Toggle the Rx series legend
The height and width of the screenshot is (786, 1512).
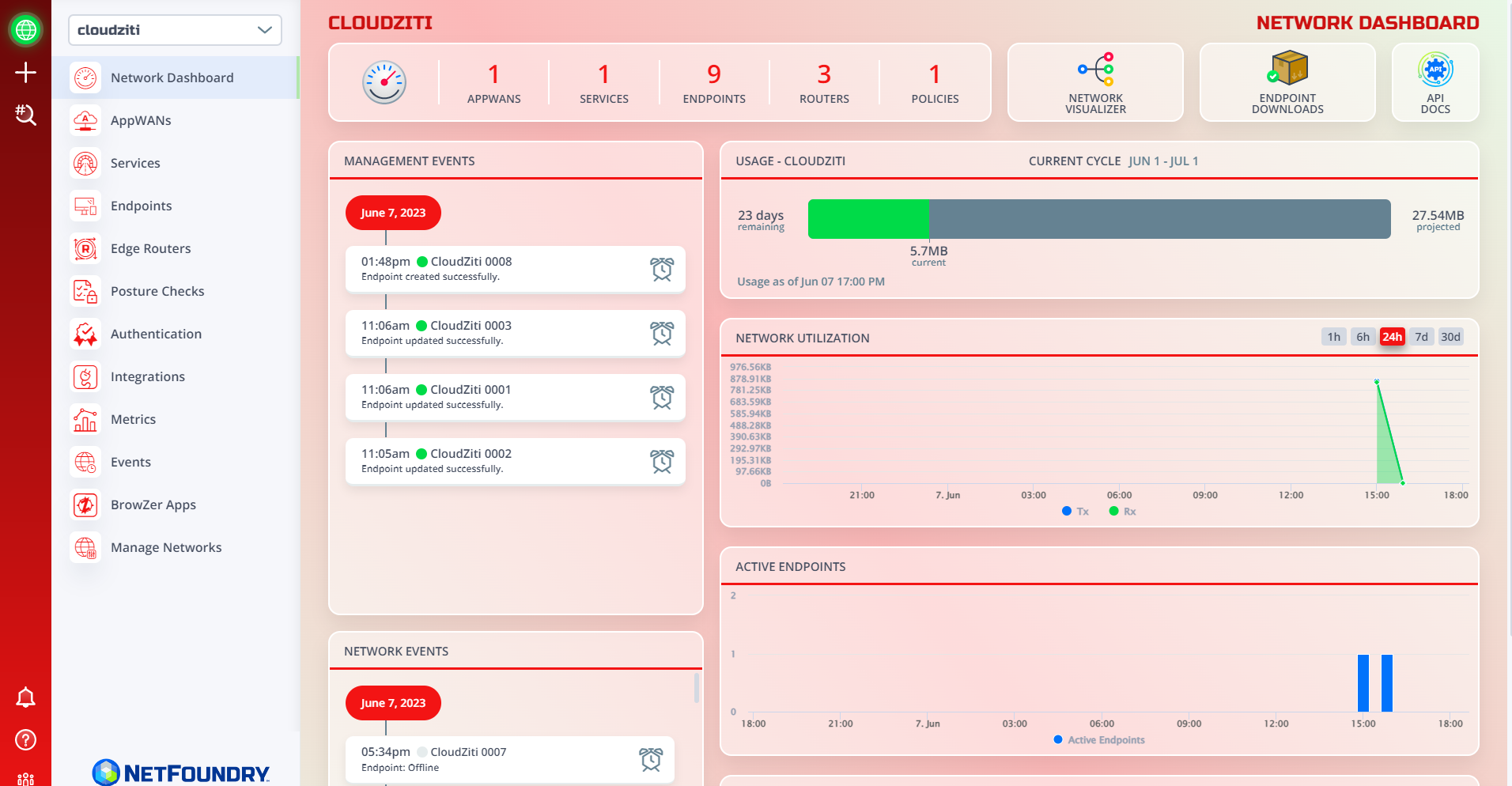pos(1123,512)
